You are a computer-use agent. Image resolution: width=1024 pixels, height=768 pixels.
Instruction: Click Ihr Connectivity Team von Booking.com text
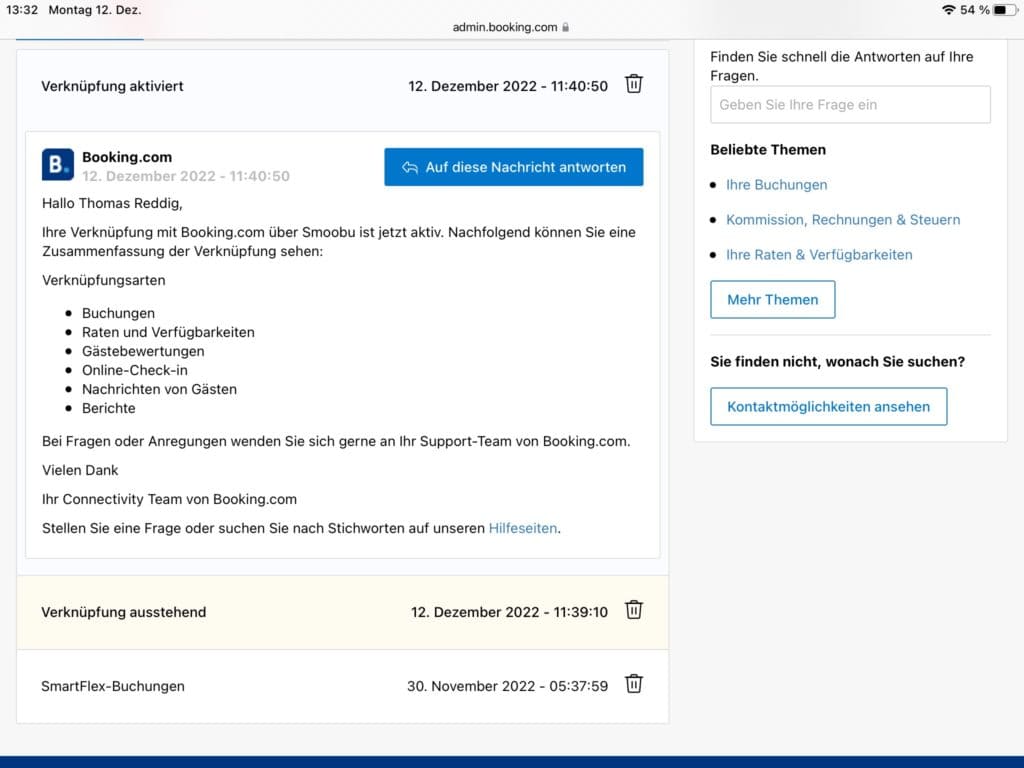(169, 500)
